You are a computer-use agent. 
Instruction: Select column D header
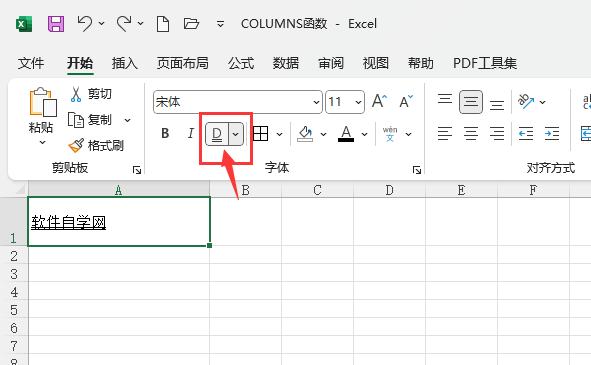(389, 190)
